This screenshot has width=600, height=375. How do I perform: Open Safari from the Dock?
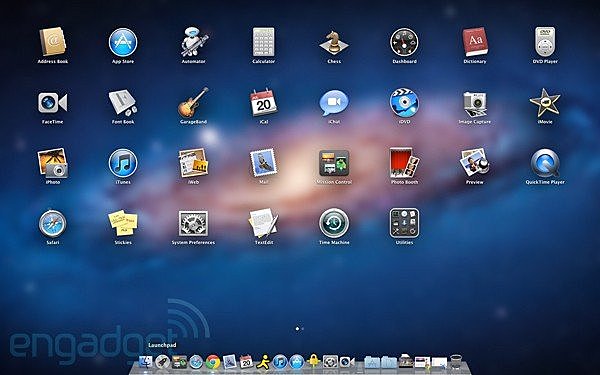[196, 362]
